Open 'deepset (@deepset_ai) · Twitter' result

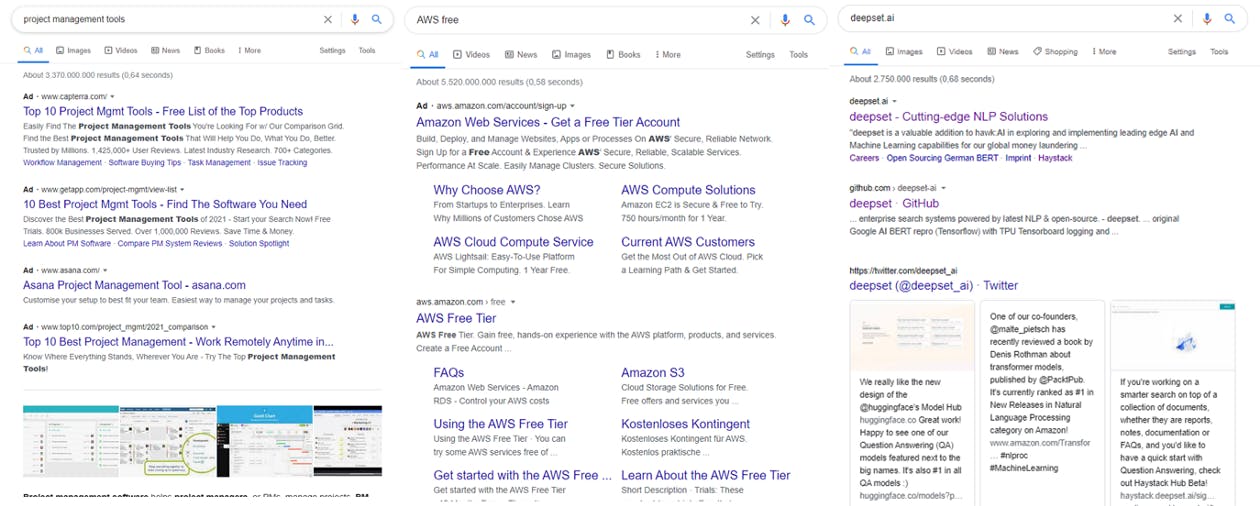(x=933, y=286)
